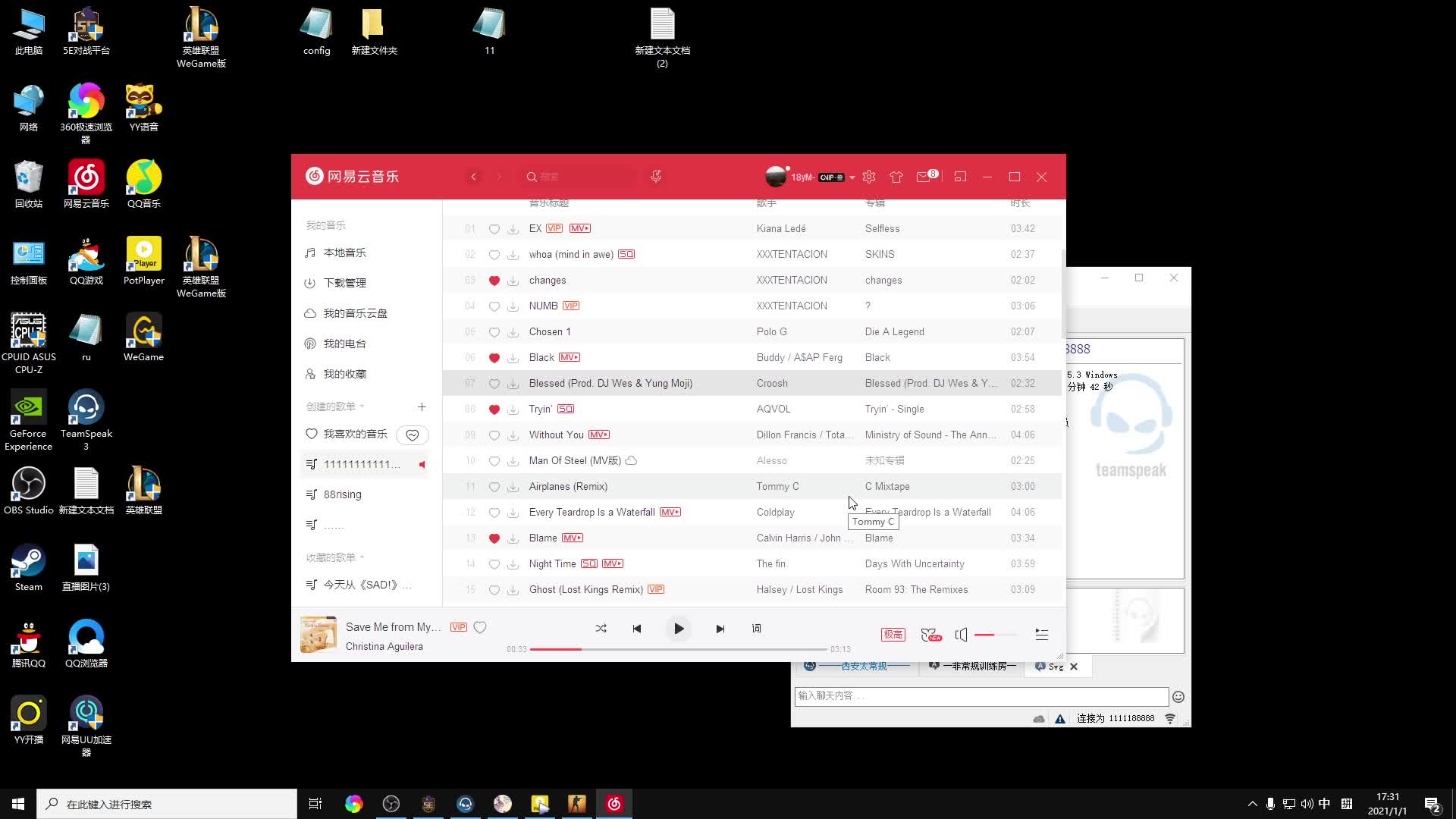The image size is (1456, 819).
Task: Open the TeamSpeak 3 desktop shortcut
Action: (x=86, y=421)
